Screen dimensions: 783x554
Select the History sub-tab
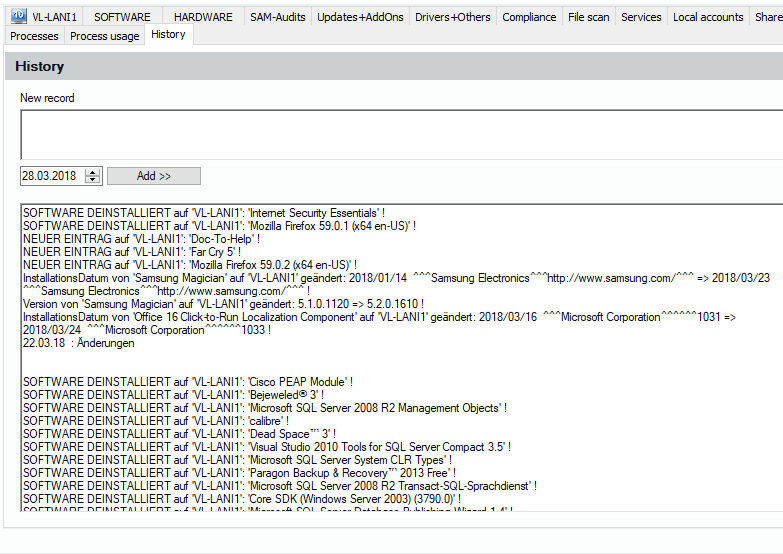pyautogui.click(x=168, y=34)
